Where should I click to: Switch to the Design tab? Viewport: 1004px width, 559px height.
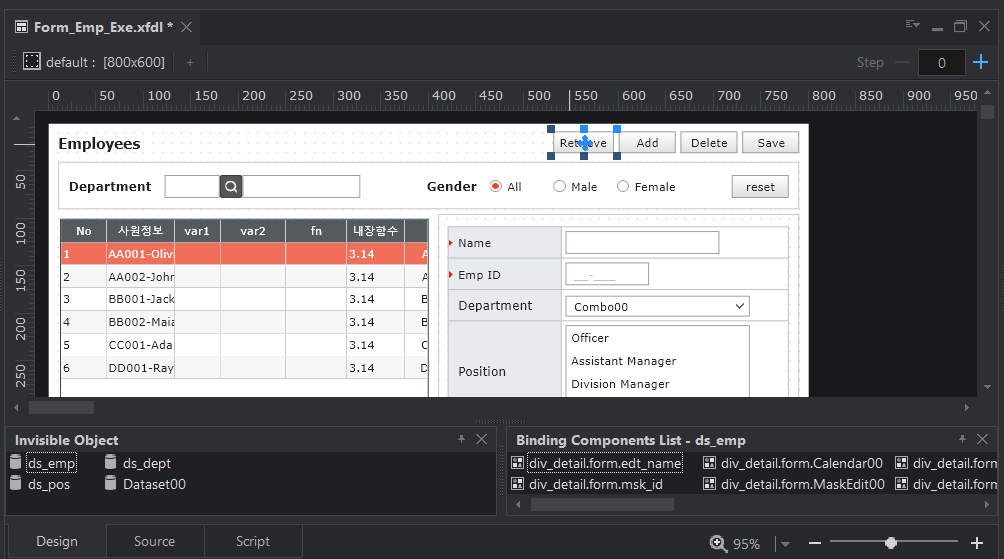click(x=56, y=542)
